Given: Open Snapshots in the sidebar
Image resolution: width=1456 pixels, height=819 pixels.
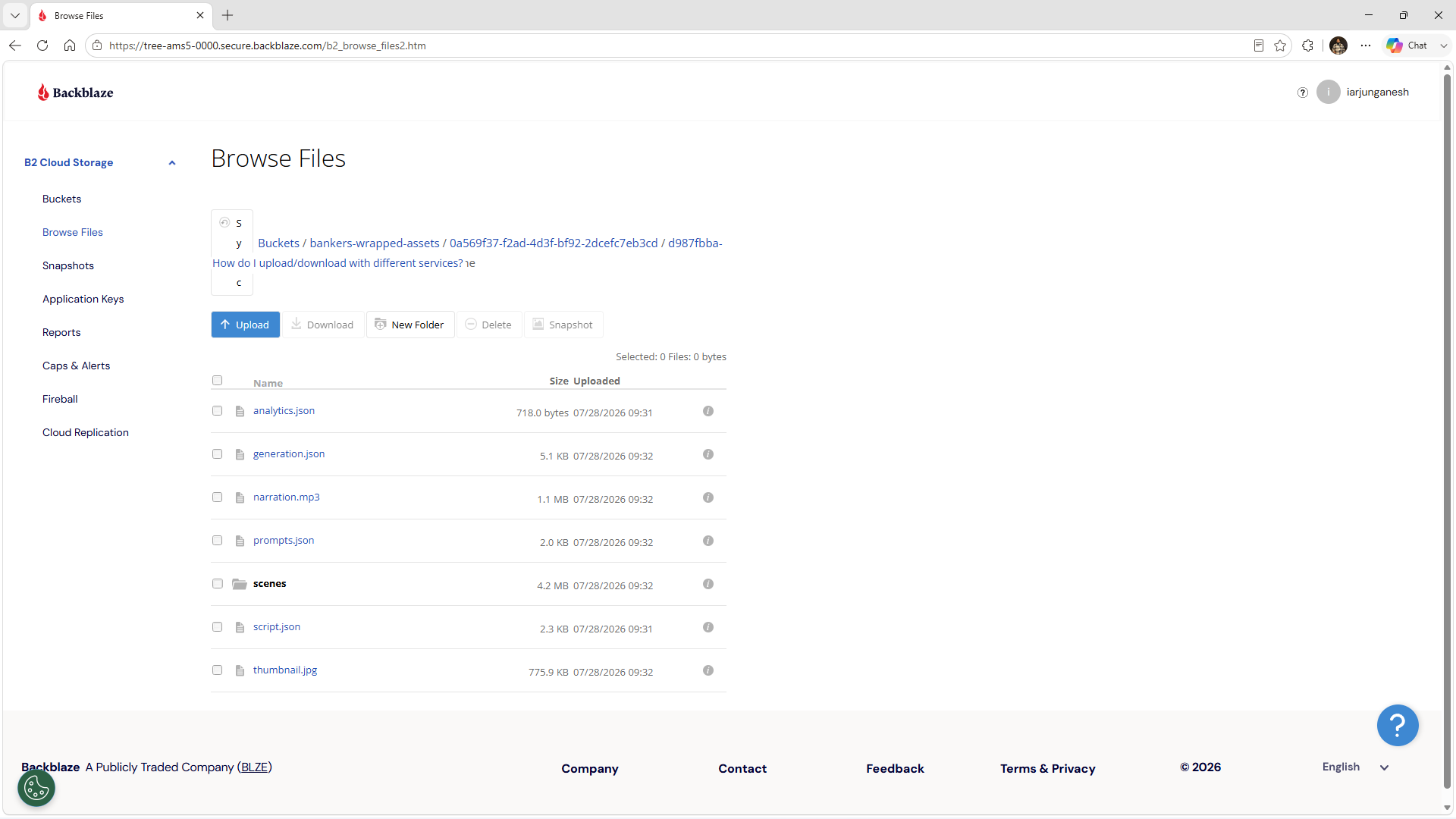Looking at the screenshot, I should [x=68, y=265].
